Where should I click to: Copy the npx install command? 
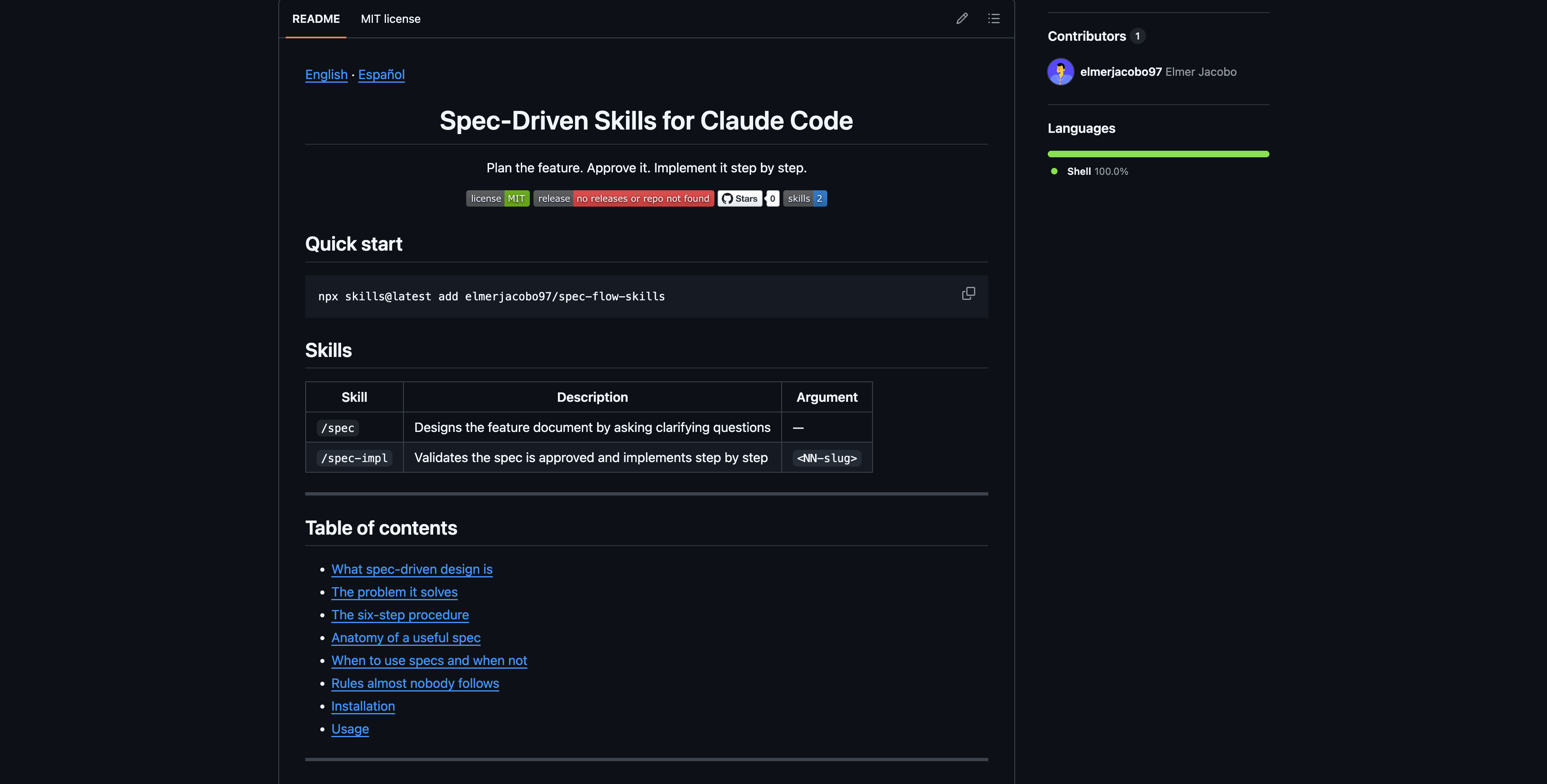point(968,293)
